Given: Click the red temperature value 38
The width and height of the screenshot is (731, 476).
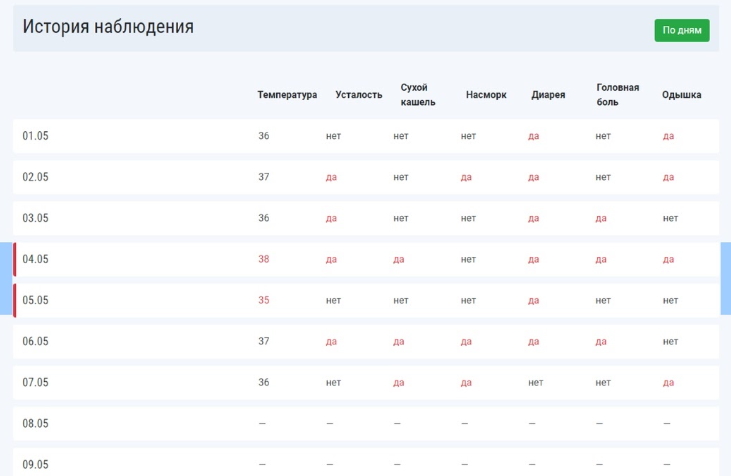Looking at the screenshot, I should [264, 259].
